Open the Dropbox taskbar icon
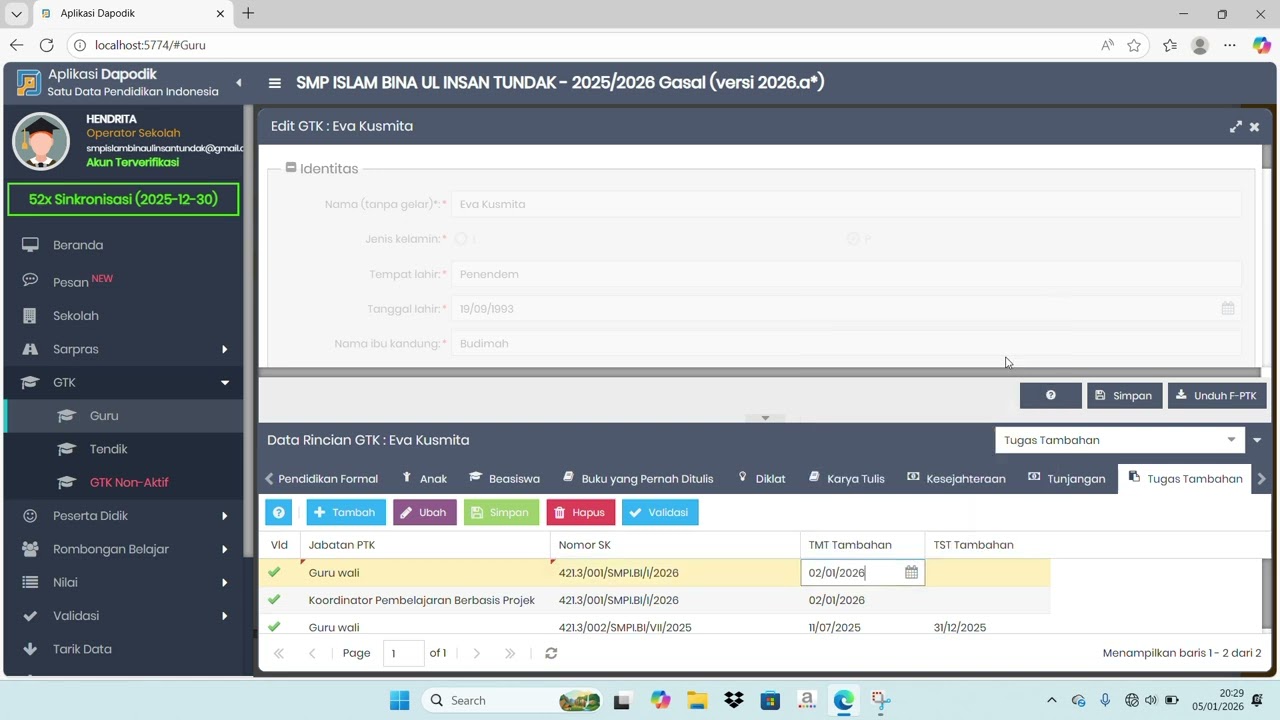This screenshot has width=1280, height=720. point(734,700)
